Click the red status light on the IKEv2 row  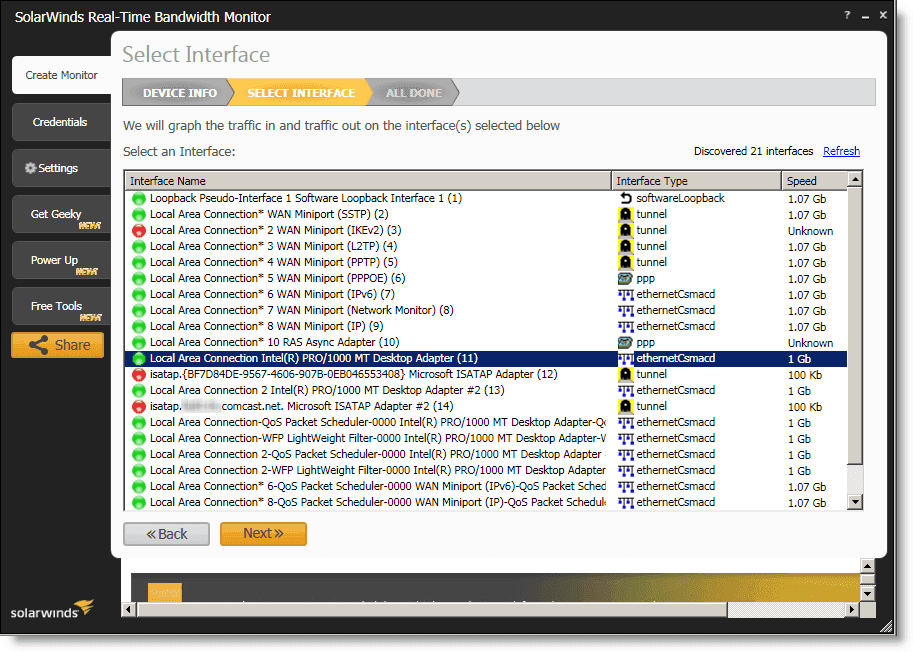tap(138, 230)
